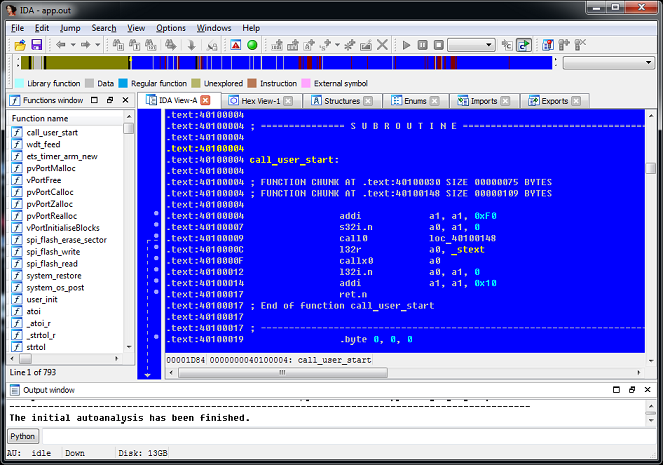Click the Regular function blue legend swatch
Screen dimensions: 663x465
pyautogui.click(x=123, y=83)
